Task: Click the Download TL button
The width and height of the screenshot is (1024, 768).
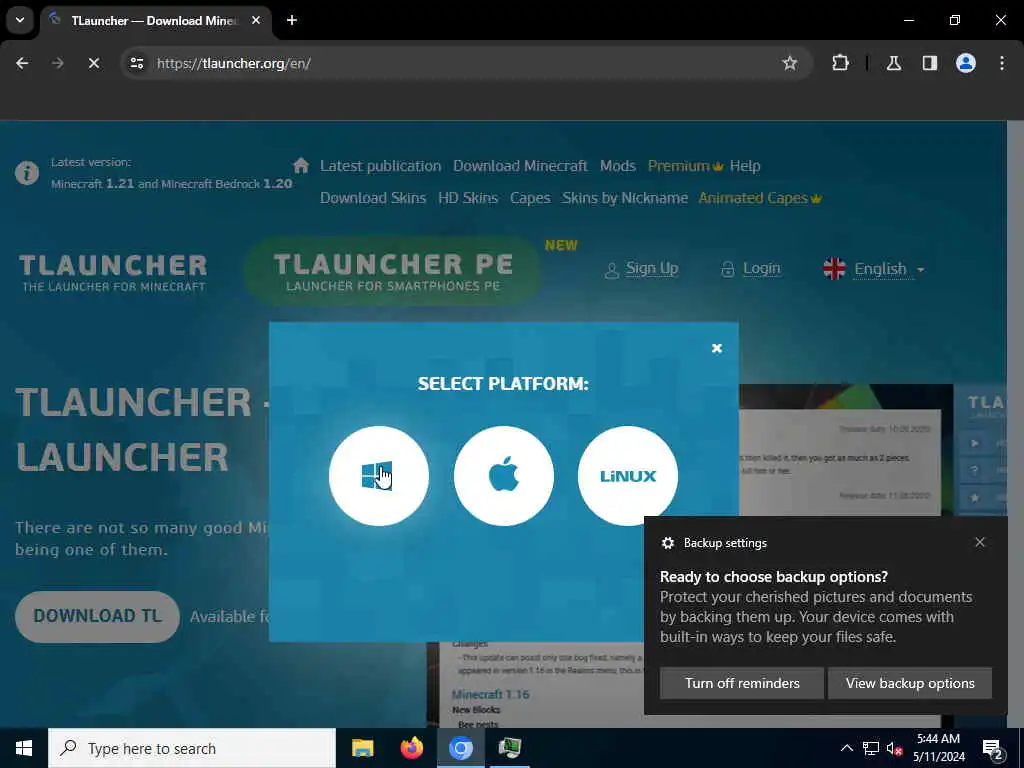Action: point(97,616)
